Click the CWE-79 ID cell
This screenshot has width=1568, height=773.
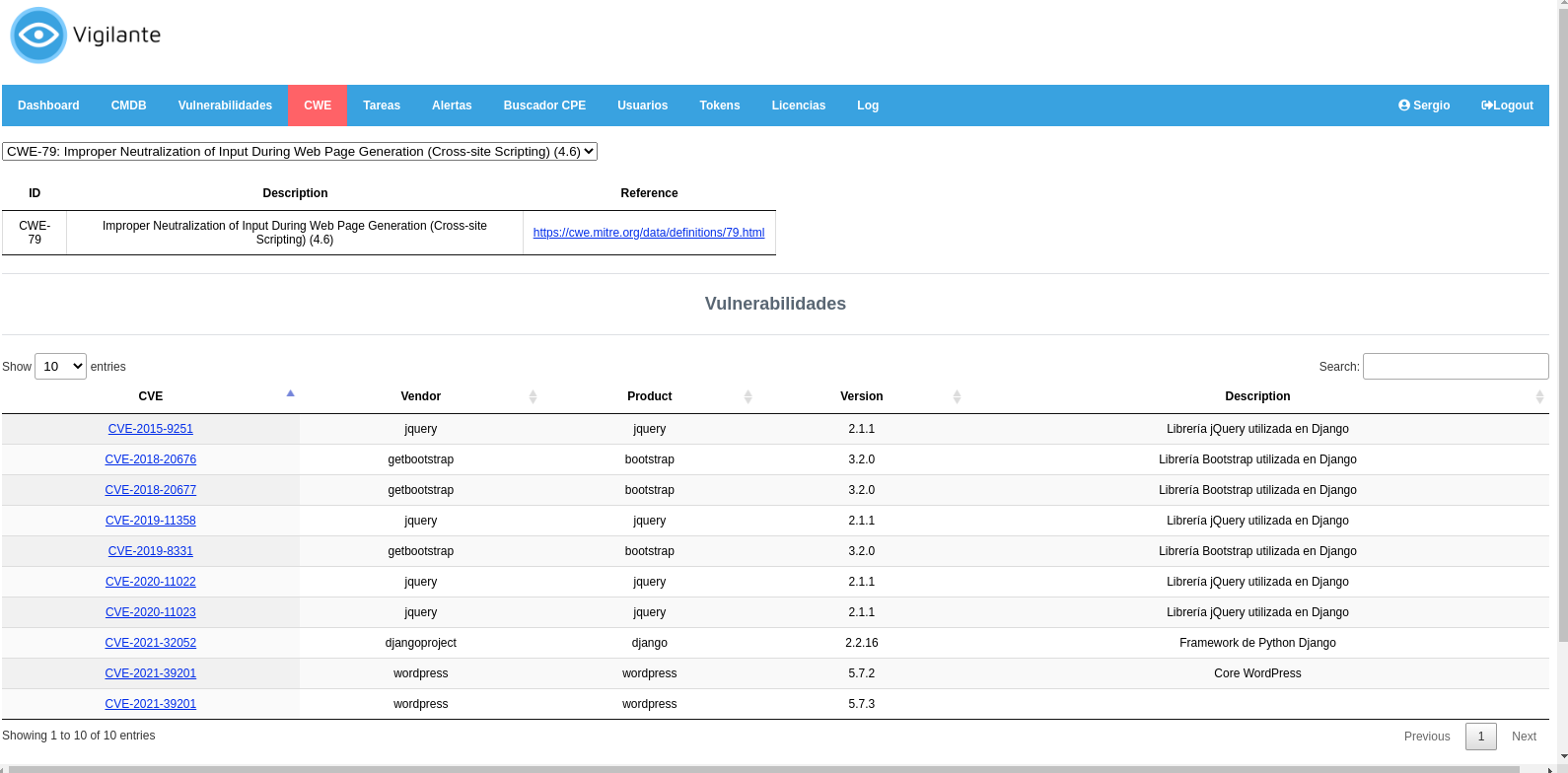pos(35,233)
